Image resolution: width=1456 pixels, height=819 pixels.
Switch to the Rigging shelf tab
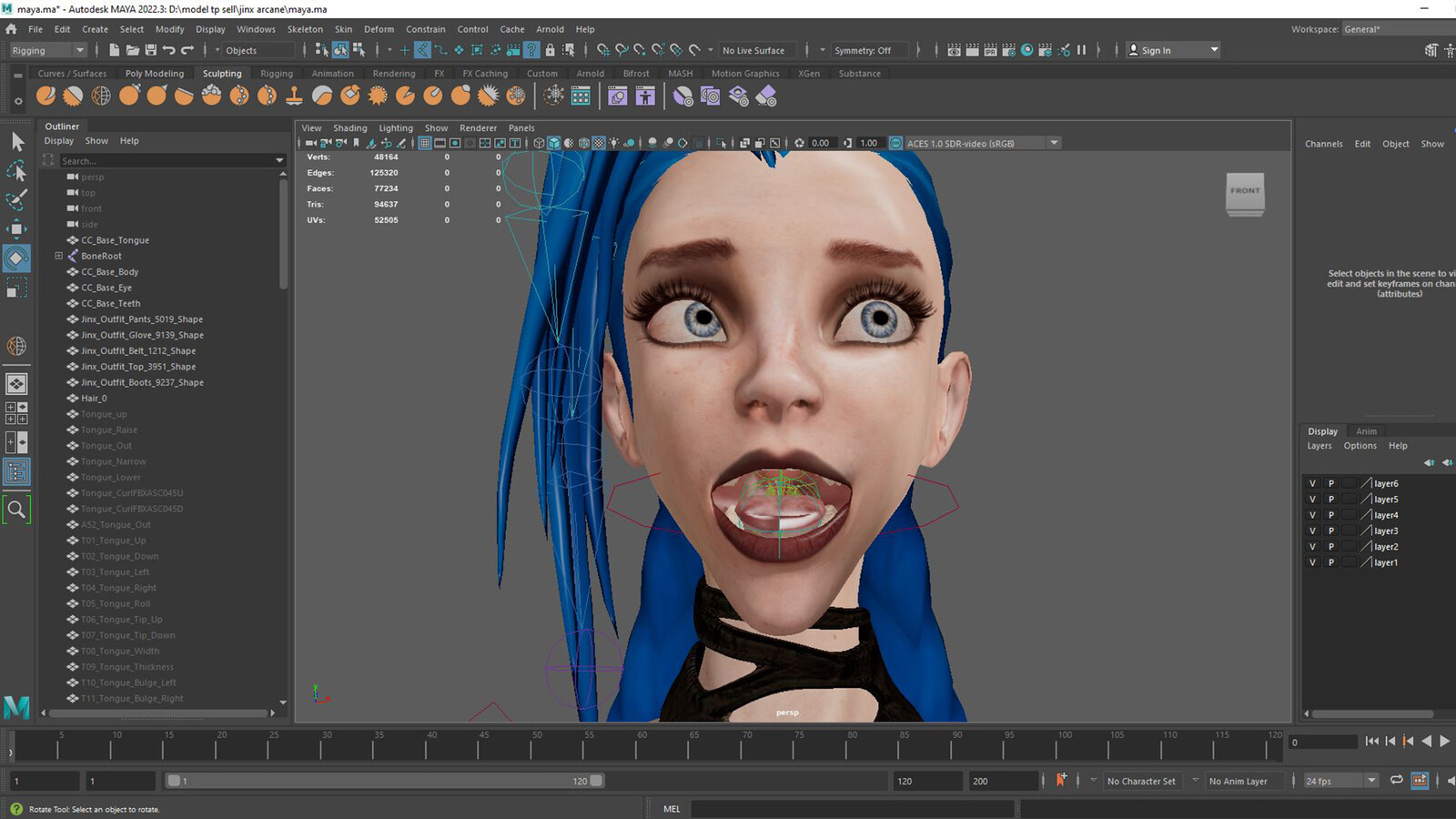tap(277, 74)
